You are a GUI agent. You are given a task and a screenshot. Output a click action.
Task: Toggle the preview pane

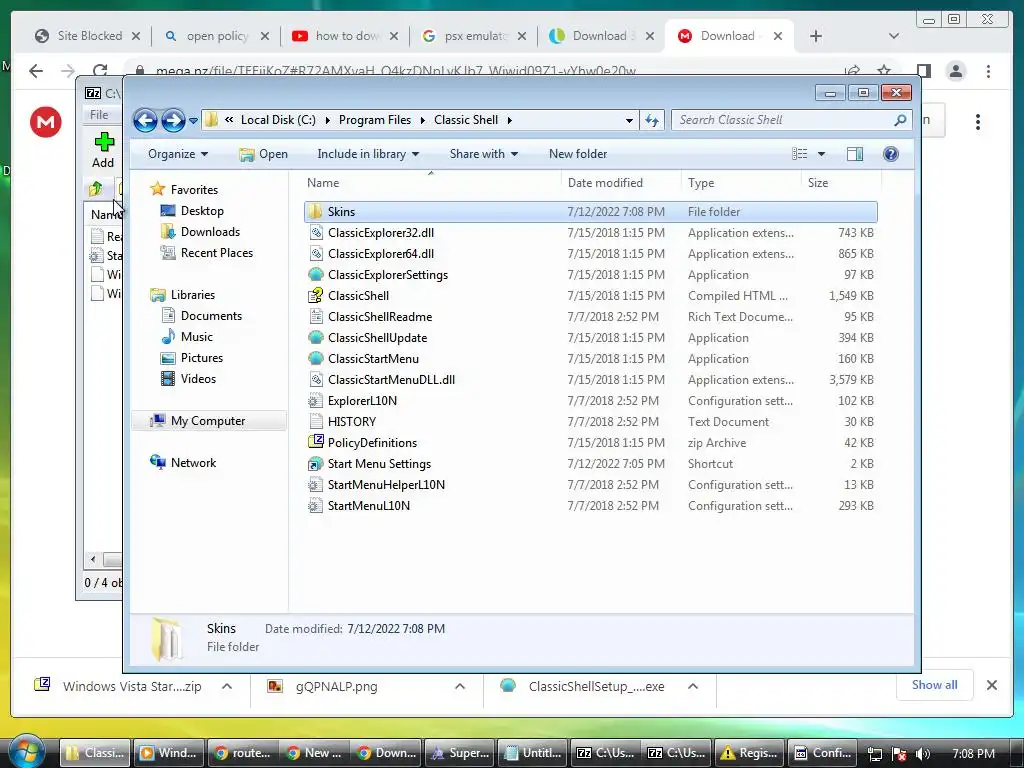(855, 154)
